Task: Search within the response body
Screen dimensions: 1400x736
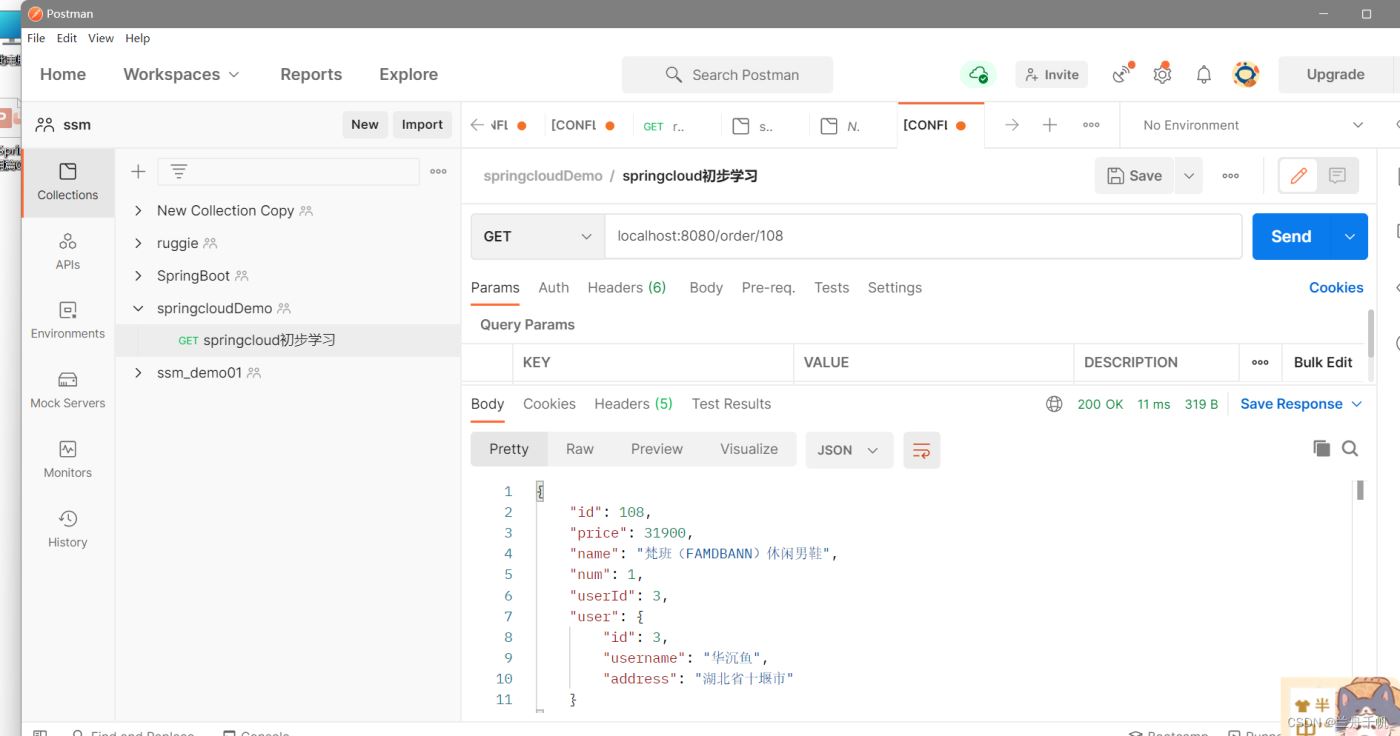Action: pos(1350,449)
